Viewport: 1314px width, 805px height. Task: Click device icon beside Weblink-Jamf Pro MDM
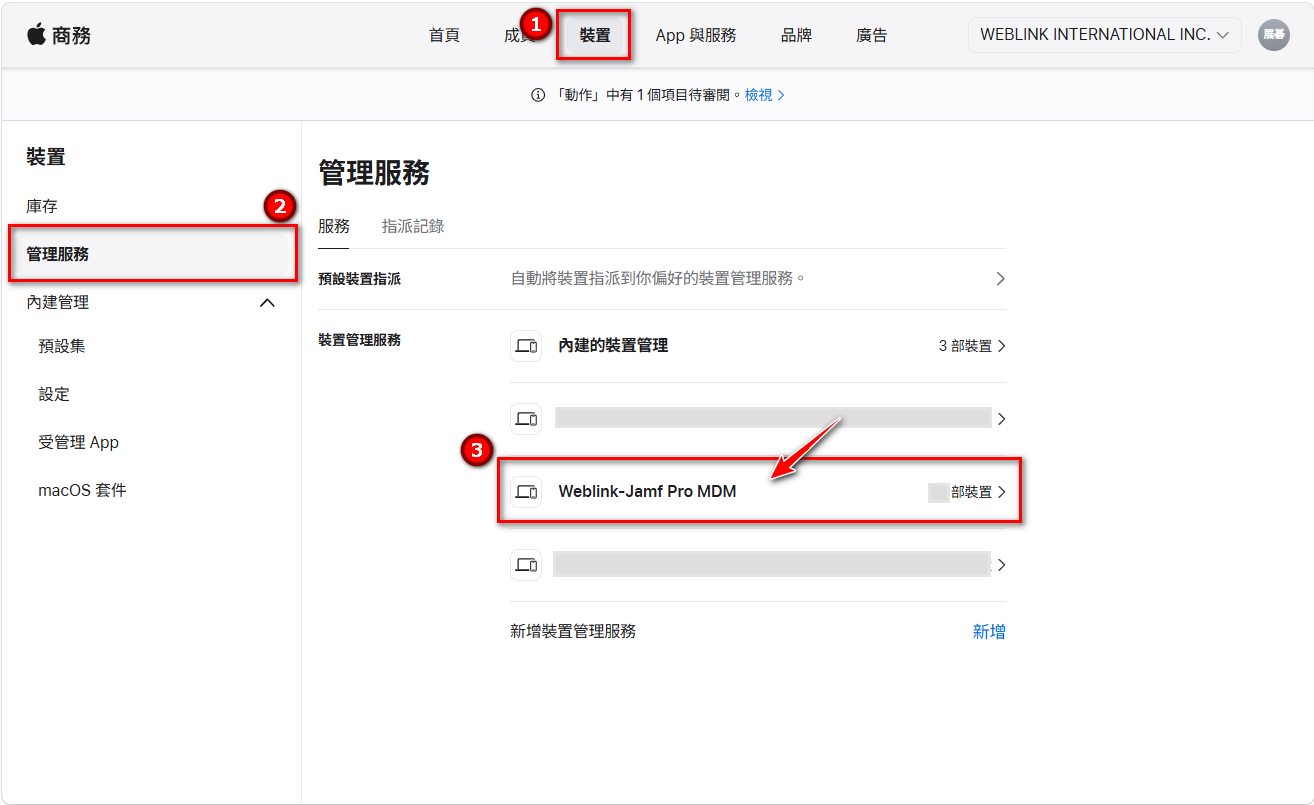(x=526, y=492)
